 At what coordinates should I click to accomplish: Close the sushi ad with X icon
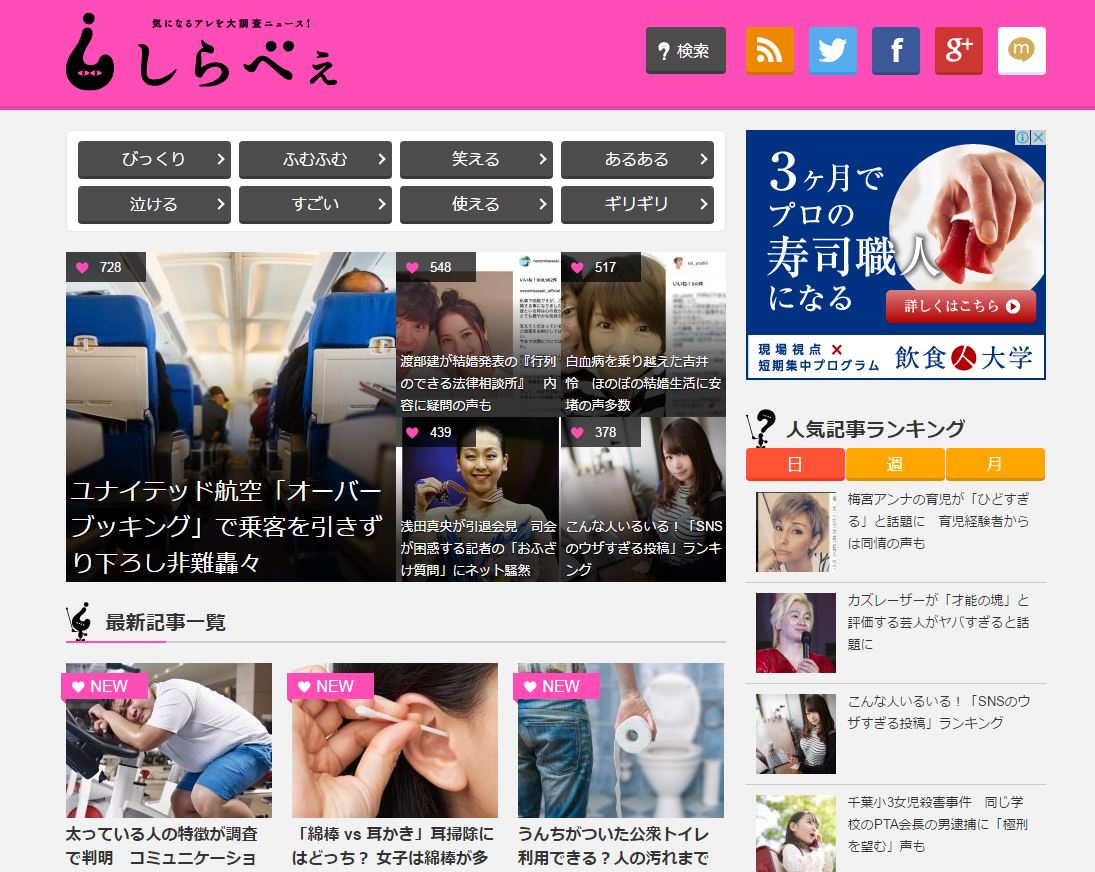(1038, 138)
